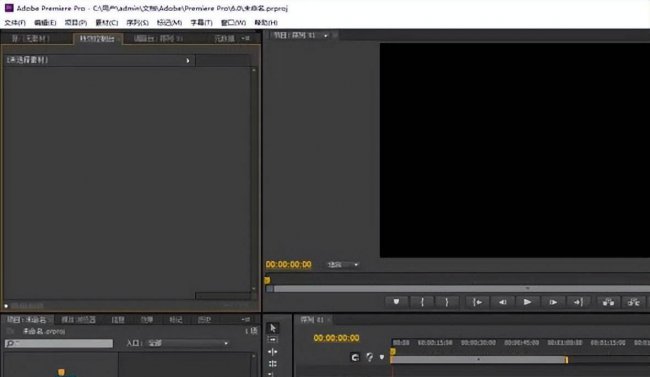Switch to History tab
The height and width of the screenshot is (377, 650).
204,319
